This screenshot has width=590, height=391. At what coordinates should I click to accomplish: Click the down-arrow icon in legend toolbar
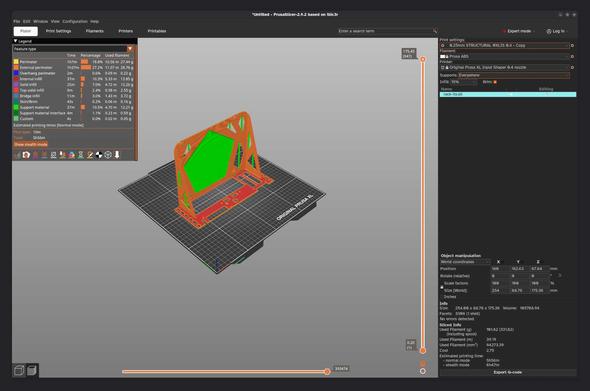pos(117,155)
